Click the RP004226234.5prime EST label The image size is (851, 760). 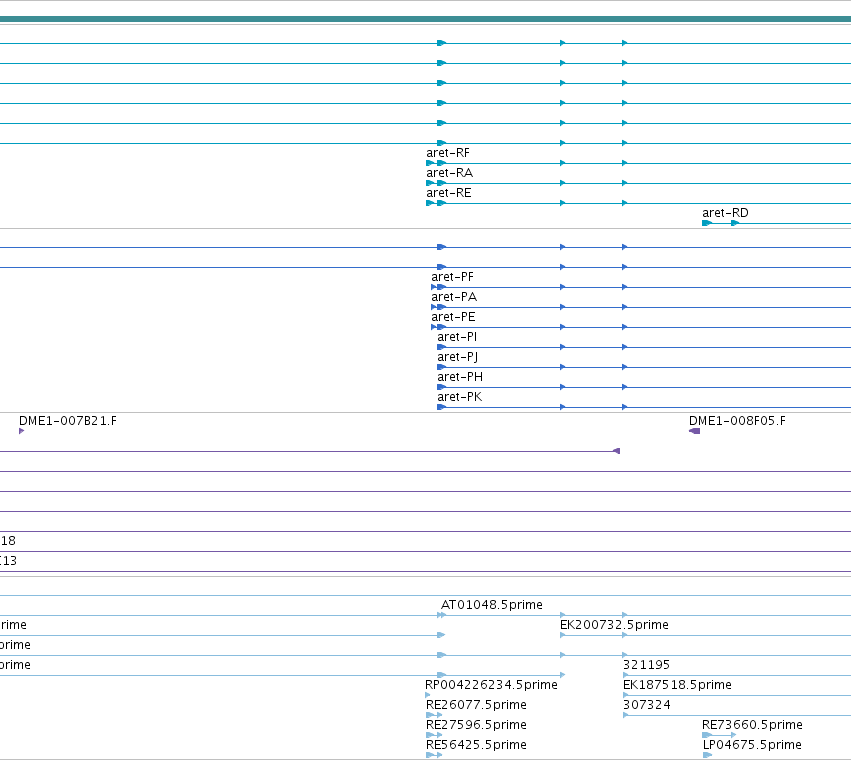[x=491, y=685]
